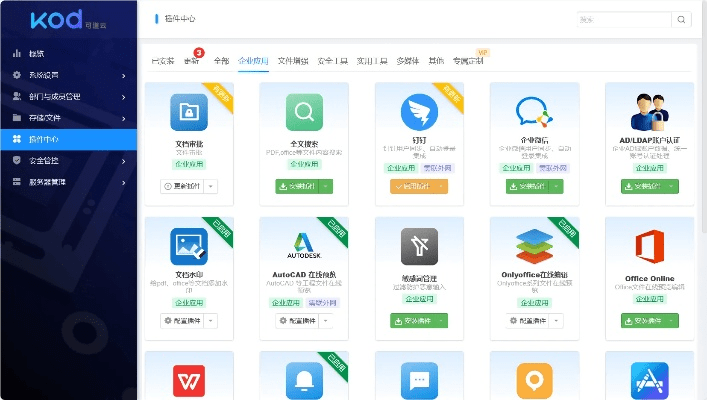Click the 概览 bar chart sidebar icon
The image size is (707, 400).
click(17, 53)
